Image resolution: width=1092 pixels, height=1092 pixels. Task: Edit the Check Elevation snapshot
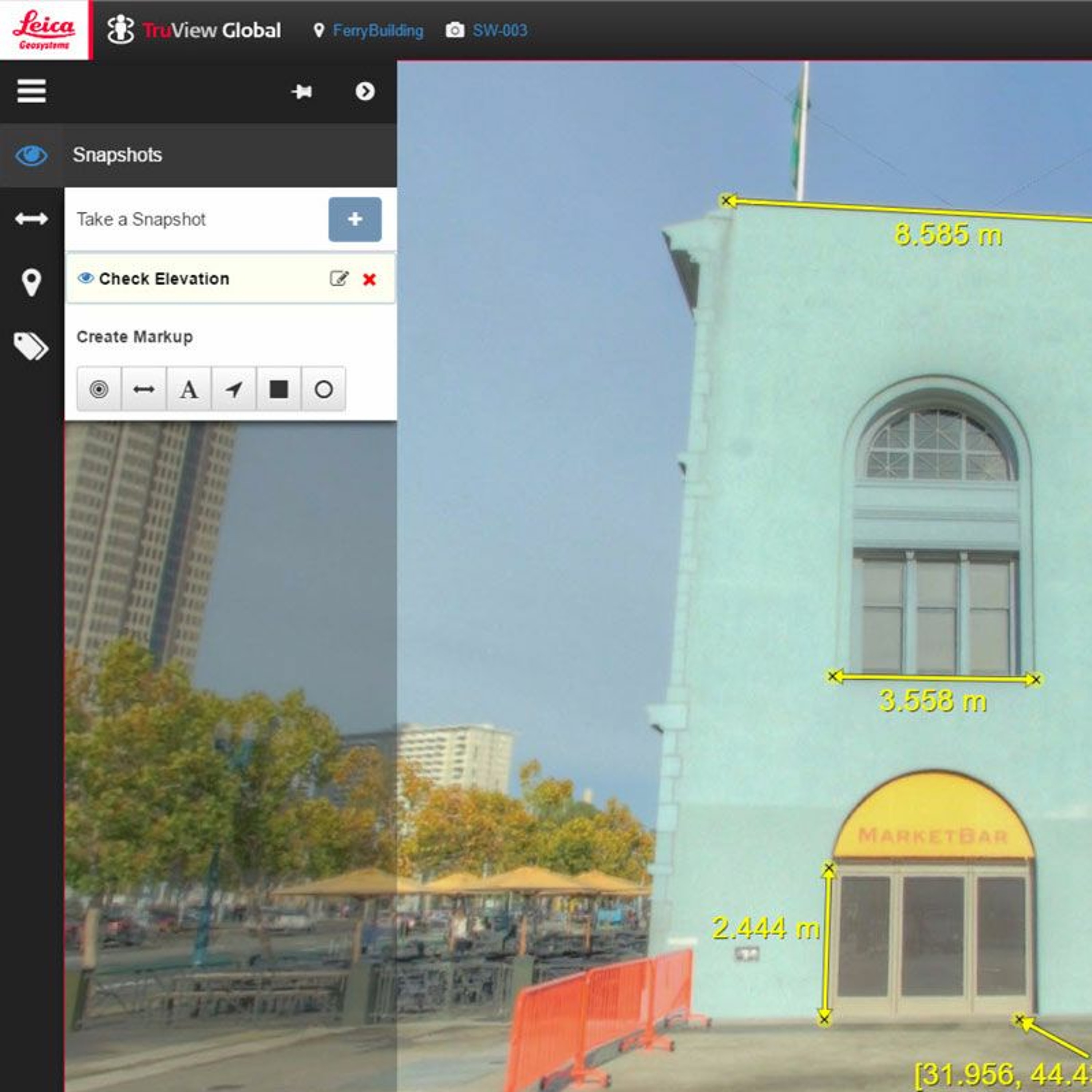[x=339, y=279]
